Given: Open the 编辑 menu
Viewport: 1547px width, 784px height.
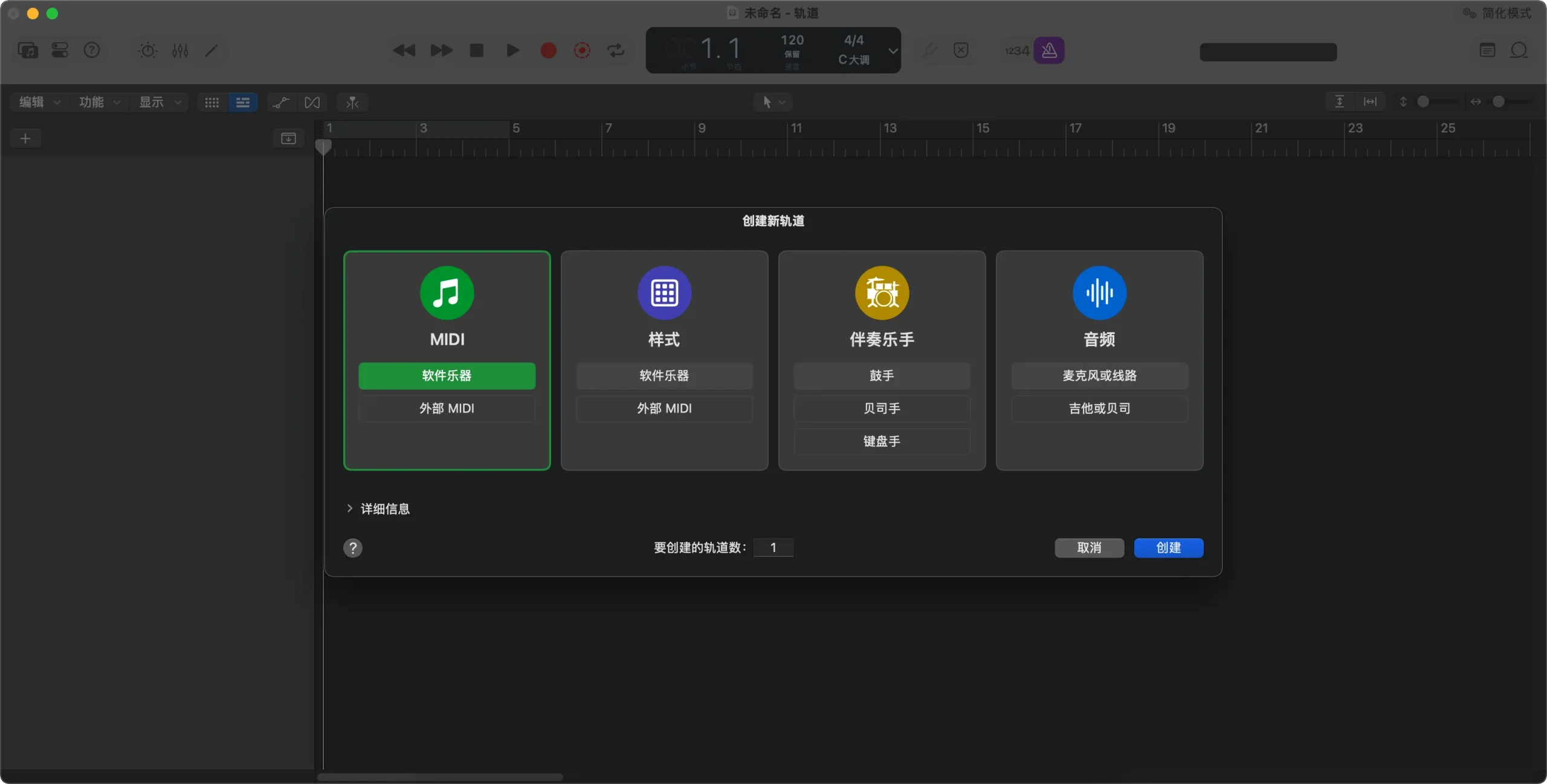Looking at the screenshot, I should [39, 102].
